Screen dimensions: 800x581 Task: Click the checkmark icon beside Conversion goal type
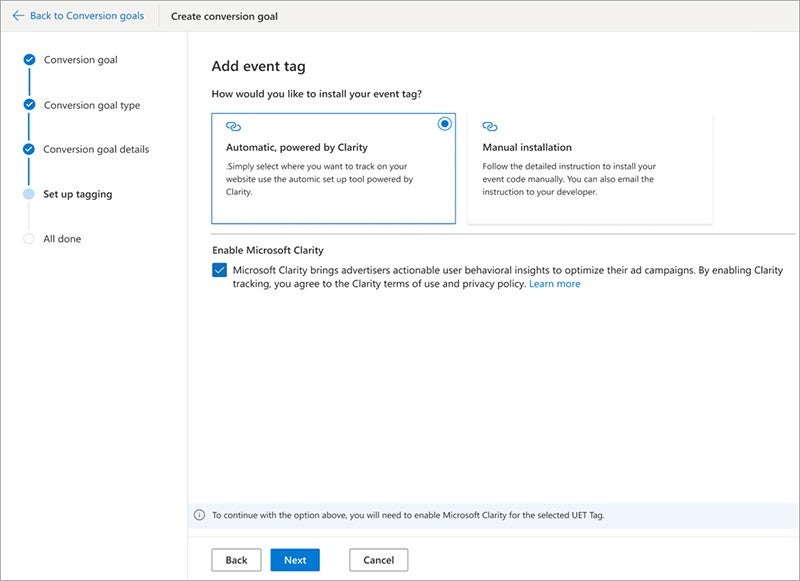(29, 104)
